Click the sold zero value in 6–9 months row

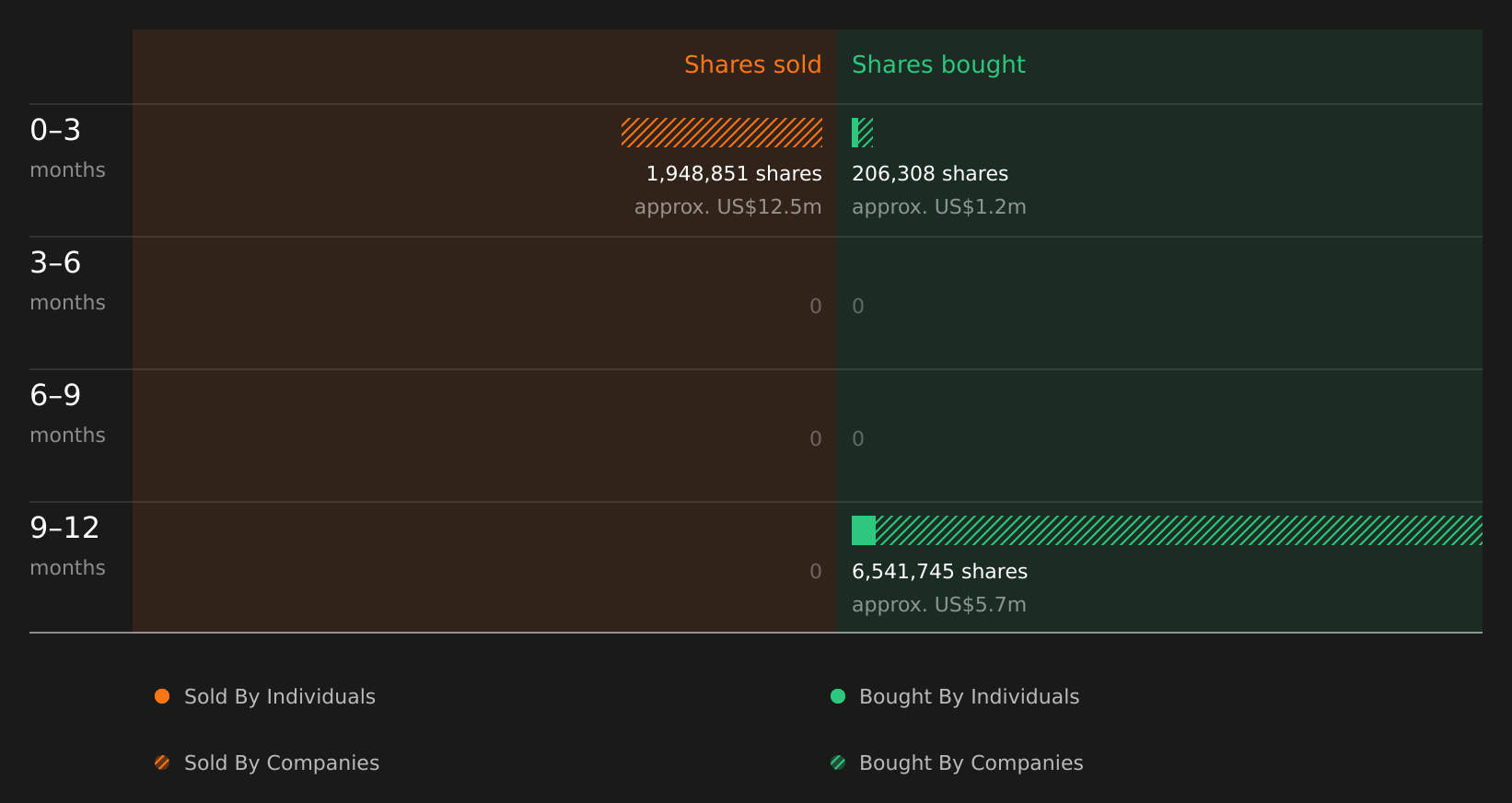pyautogui.click(x=816, y=438)
